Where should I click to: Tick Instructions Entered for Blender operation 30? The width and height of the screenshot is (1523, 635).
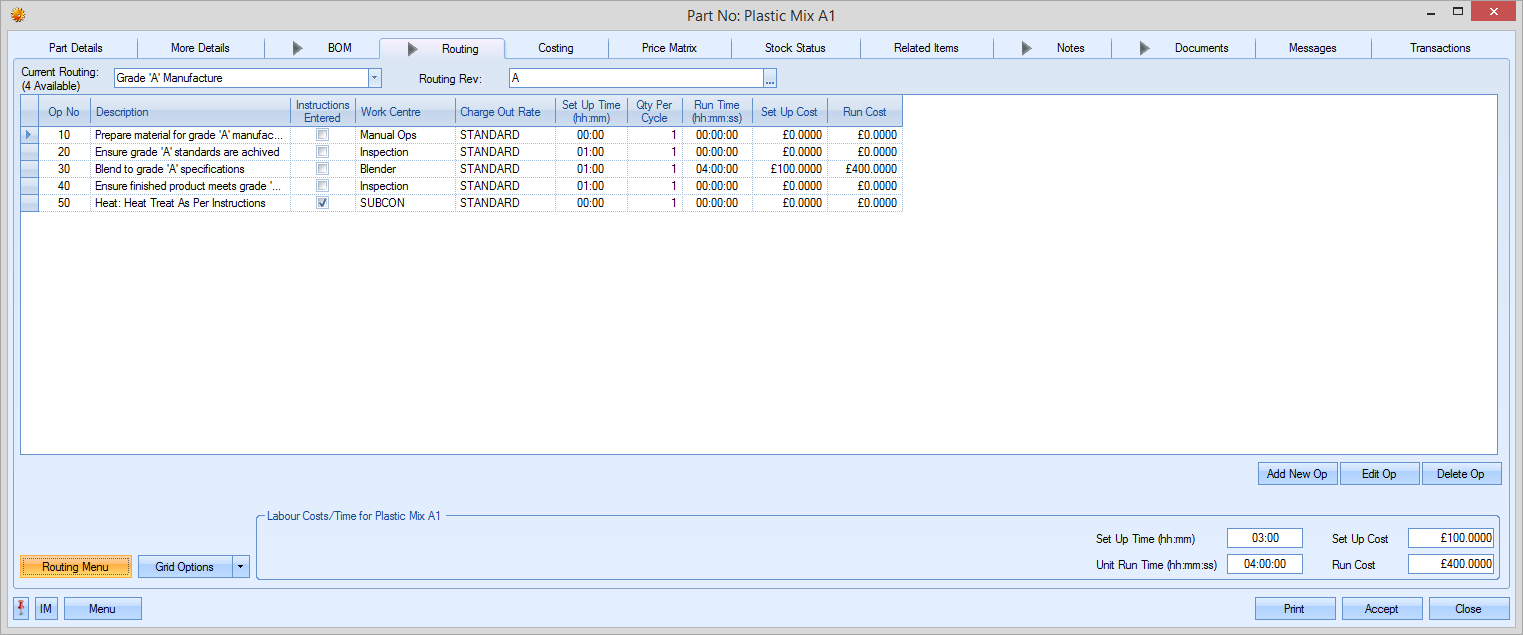pyautogui.click(x=322, y=169)
